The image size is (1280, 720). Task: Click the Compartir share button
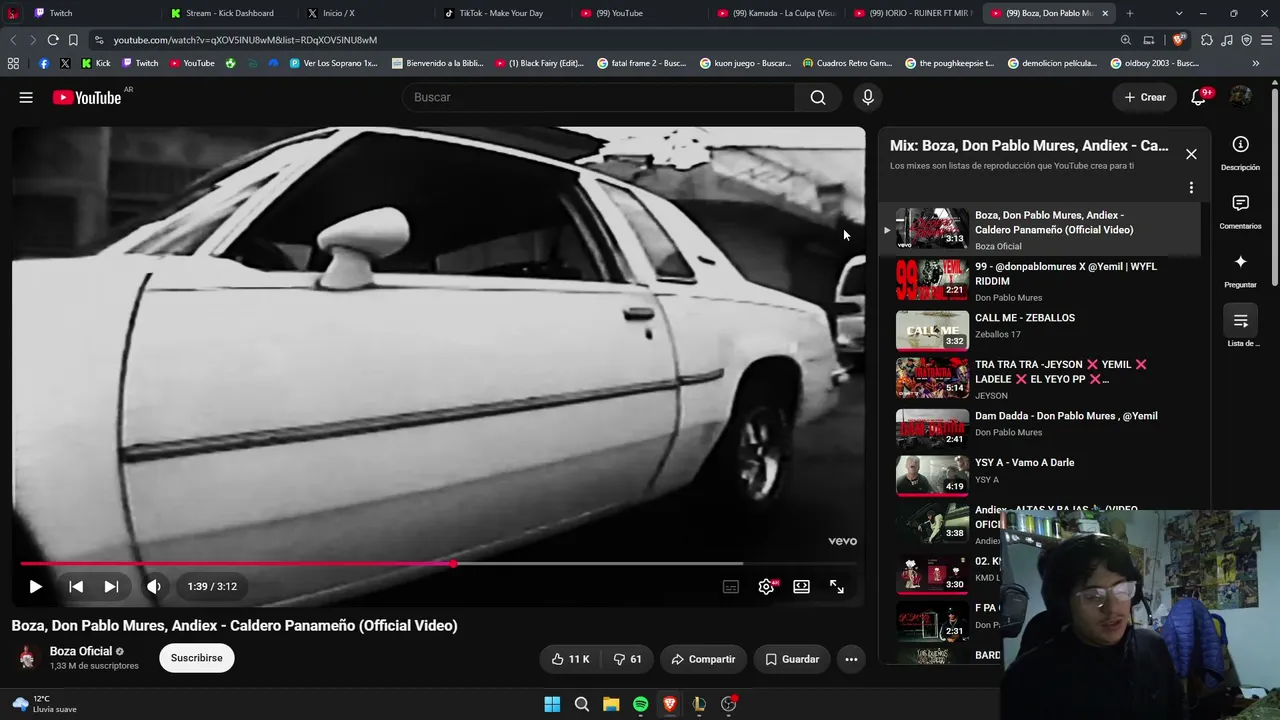[x=703, y=659]
